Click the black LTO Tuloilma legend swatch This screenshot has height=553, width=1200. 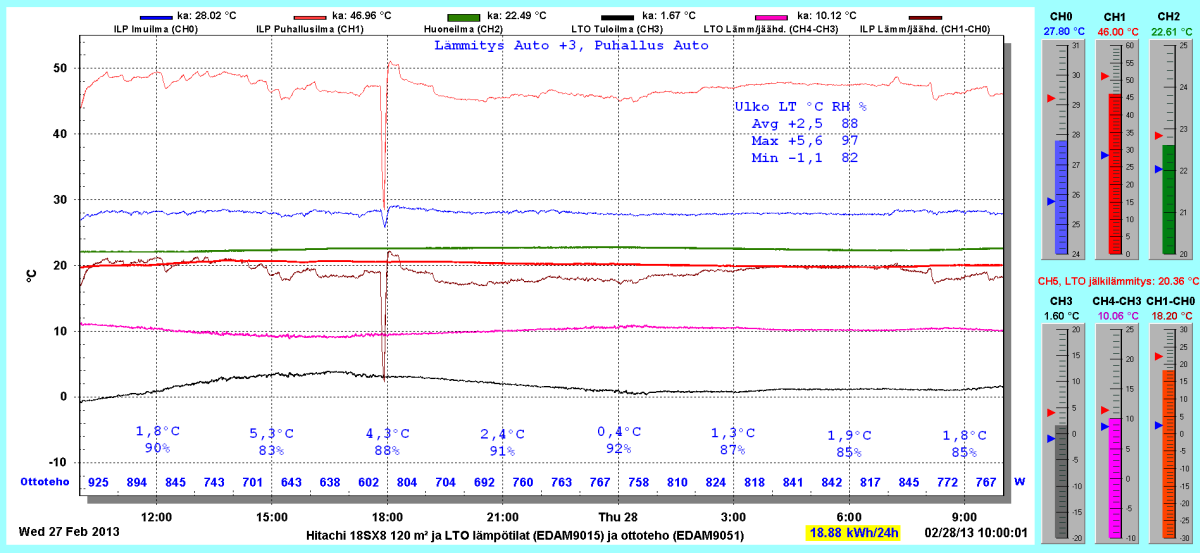pos(618,17)
